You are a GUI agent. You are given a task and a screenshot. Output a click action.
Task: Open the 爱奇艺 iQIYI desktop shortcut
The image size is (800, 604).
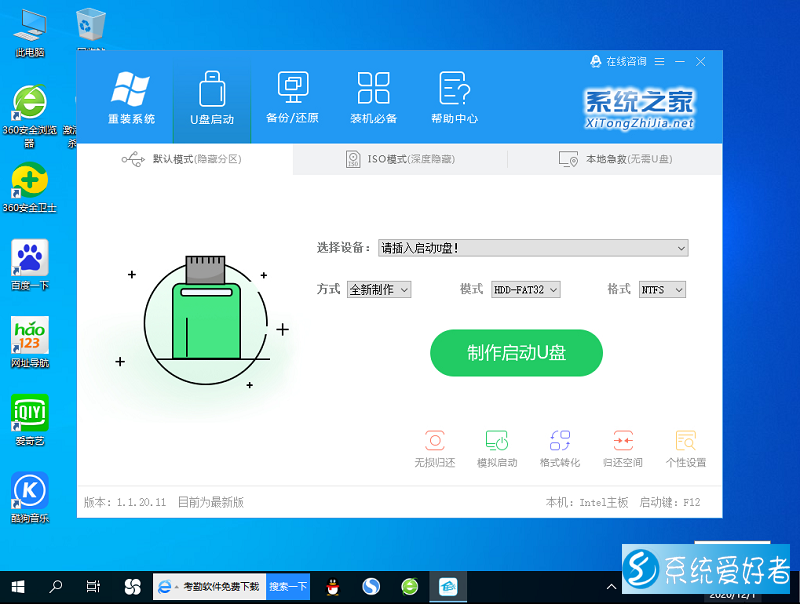[29, 418]
